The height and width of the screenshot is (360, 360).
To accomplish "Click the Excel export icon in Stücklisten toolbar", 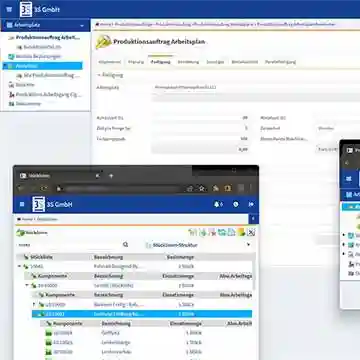I will tap(251, 232).
